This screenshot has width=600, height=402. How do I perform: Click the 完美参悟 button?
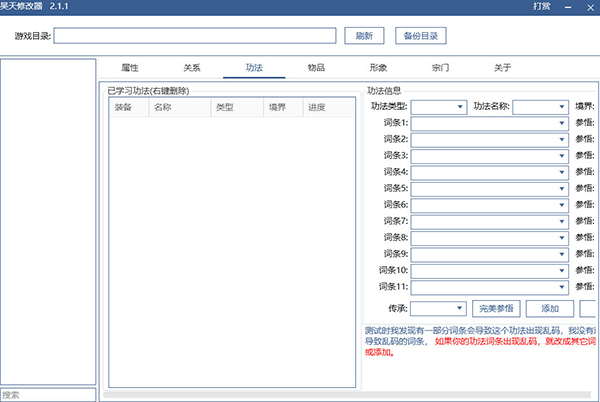click(496, 309)
